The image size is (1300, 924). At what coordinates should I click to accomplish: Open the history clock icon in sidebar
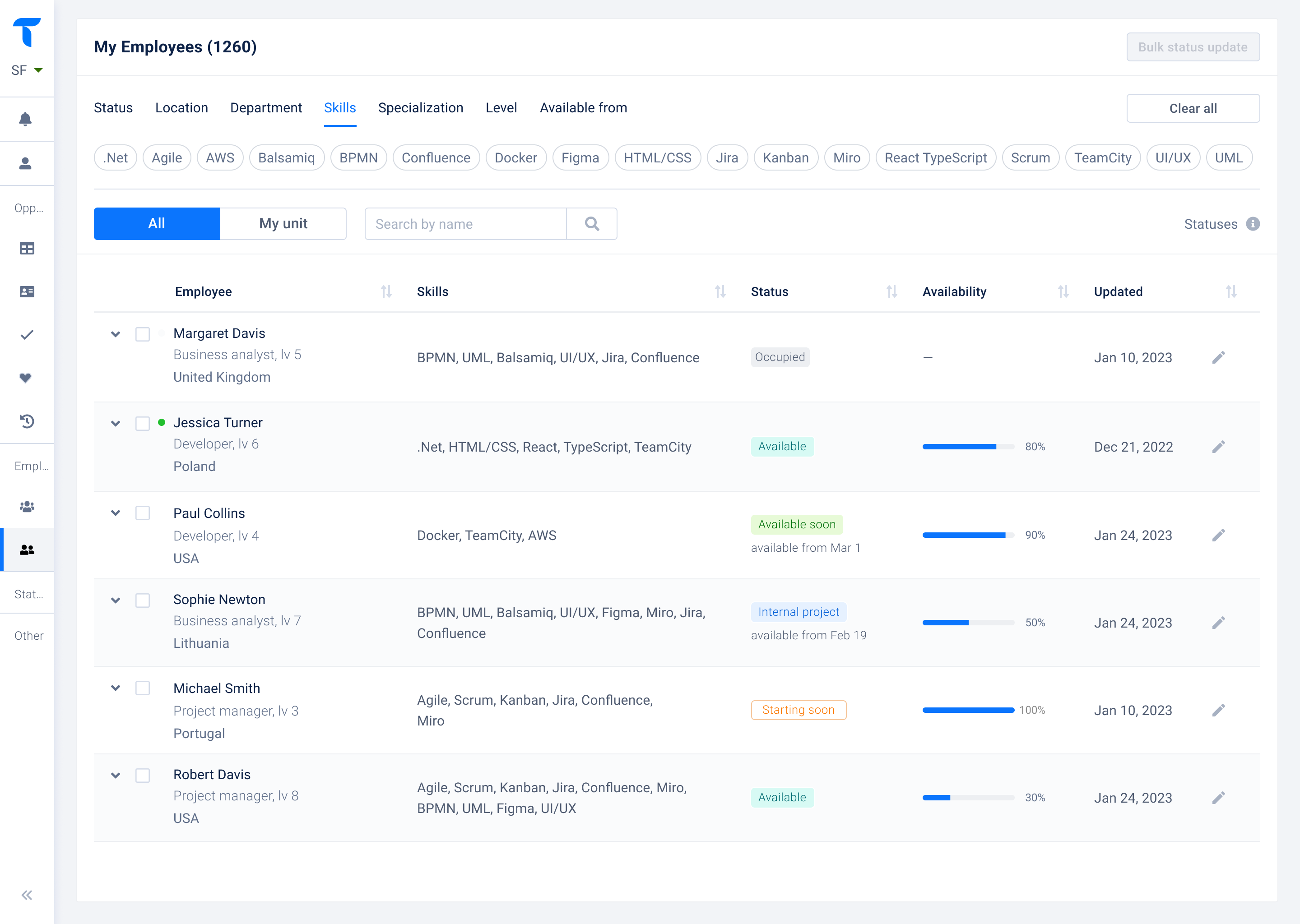pyautogui.click(x=27, y=421)
